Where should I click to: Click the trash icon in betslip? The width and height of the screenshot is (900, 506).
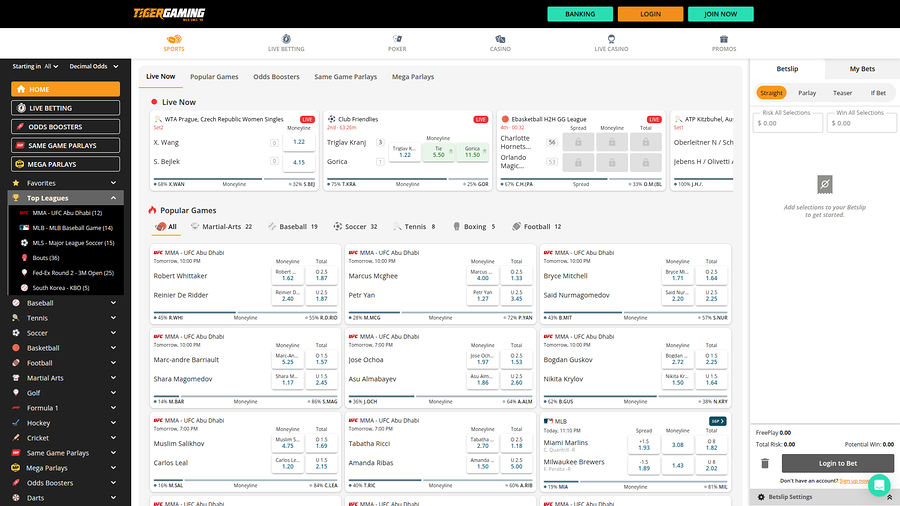pyautogui.click(x=765, y=463)
